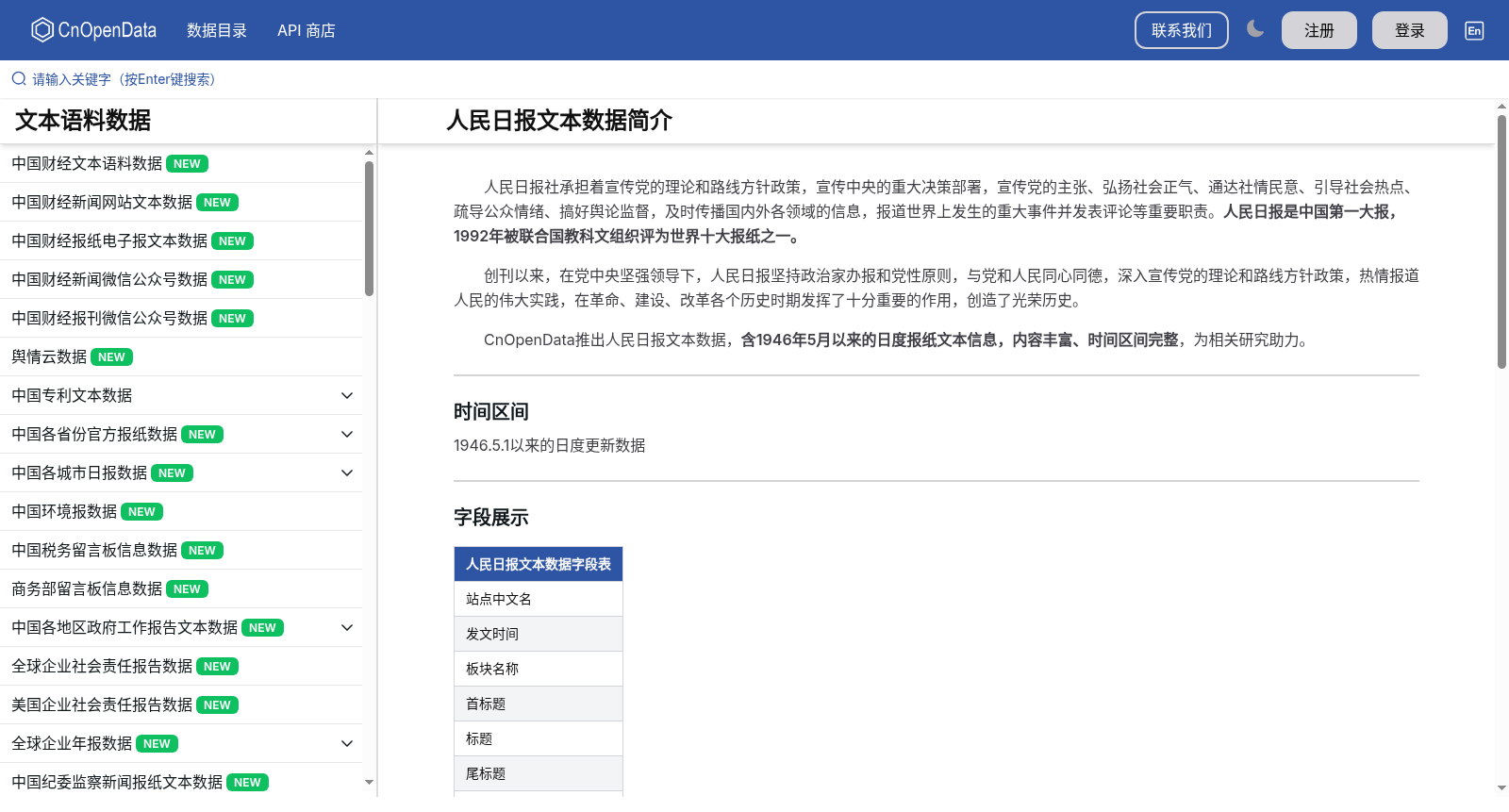Switch language with the En icon

point(1474,30)
